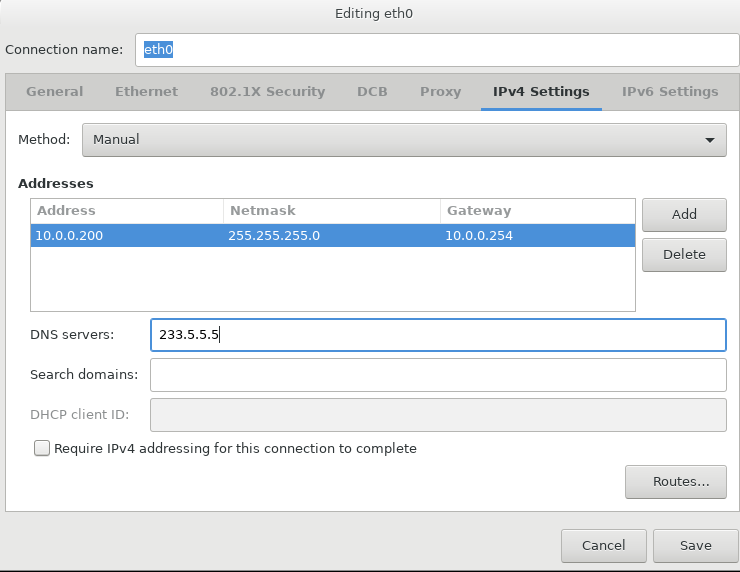
Task: Enable Require IPv4 addressing checkbox
Action: (42, 448)
